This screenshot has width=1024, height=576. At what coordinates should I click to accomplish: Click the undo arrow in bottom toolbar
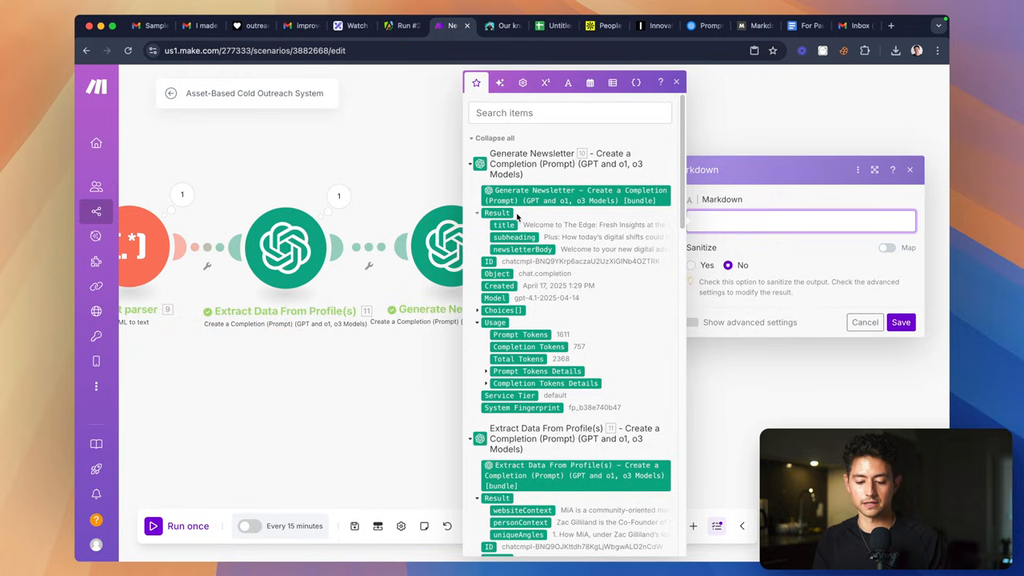tap(447, 526)
